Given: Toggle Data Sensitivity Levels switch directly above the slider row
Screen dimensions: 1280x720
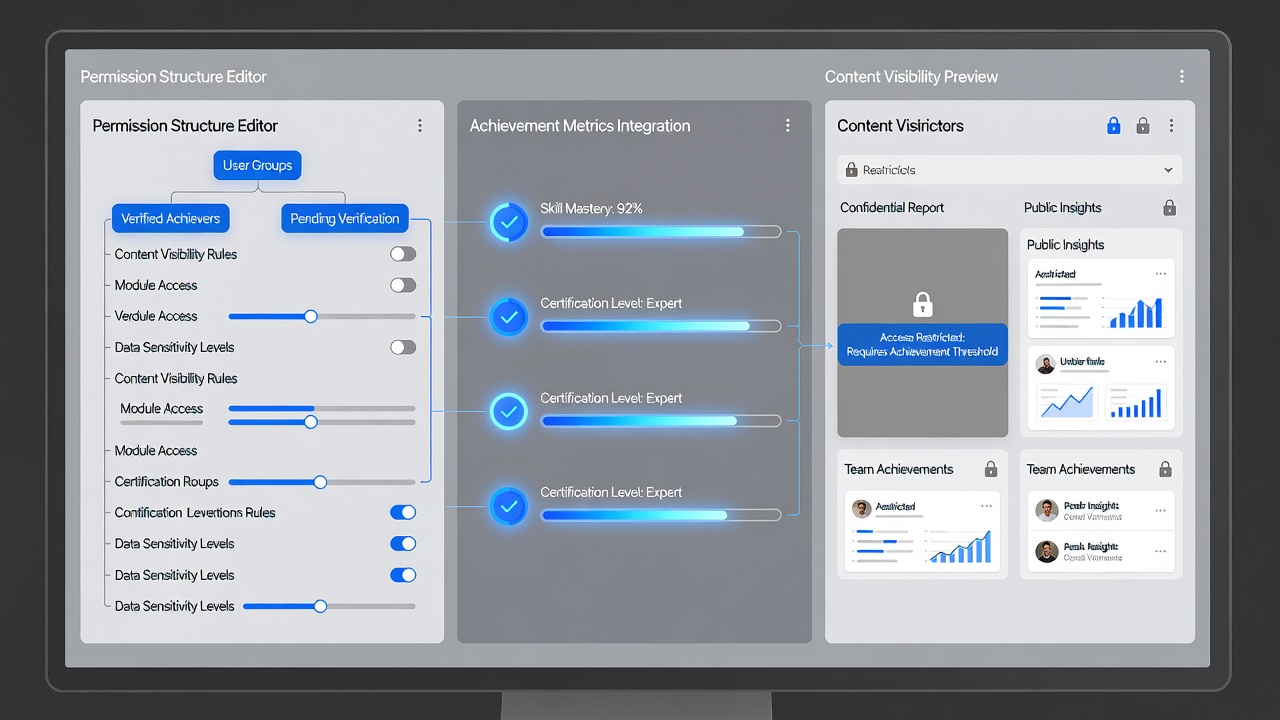Looking at the screenshot, I should click(403, 575).
